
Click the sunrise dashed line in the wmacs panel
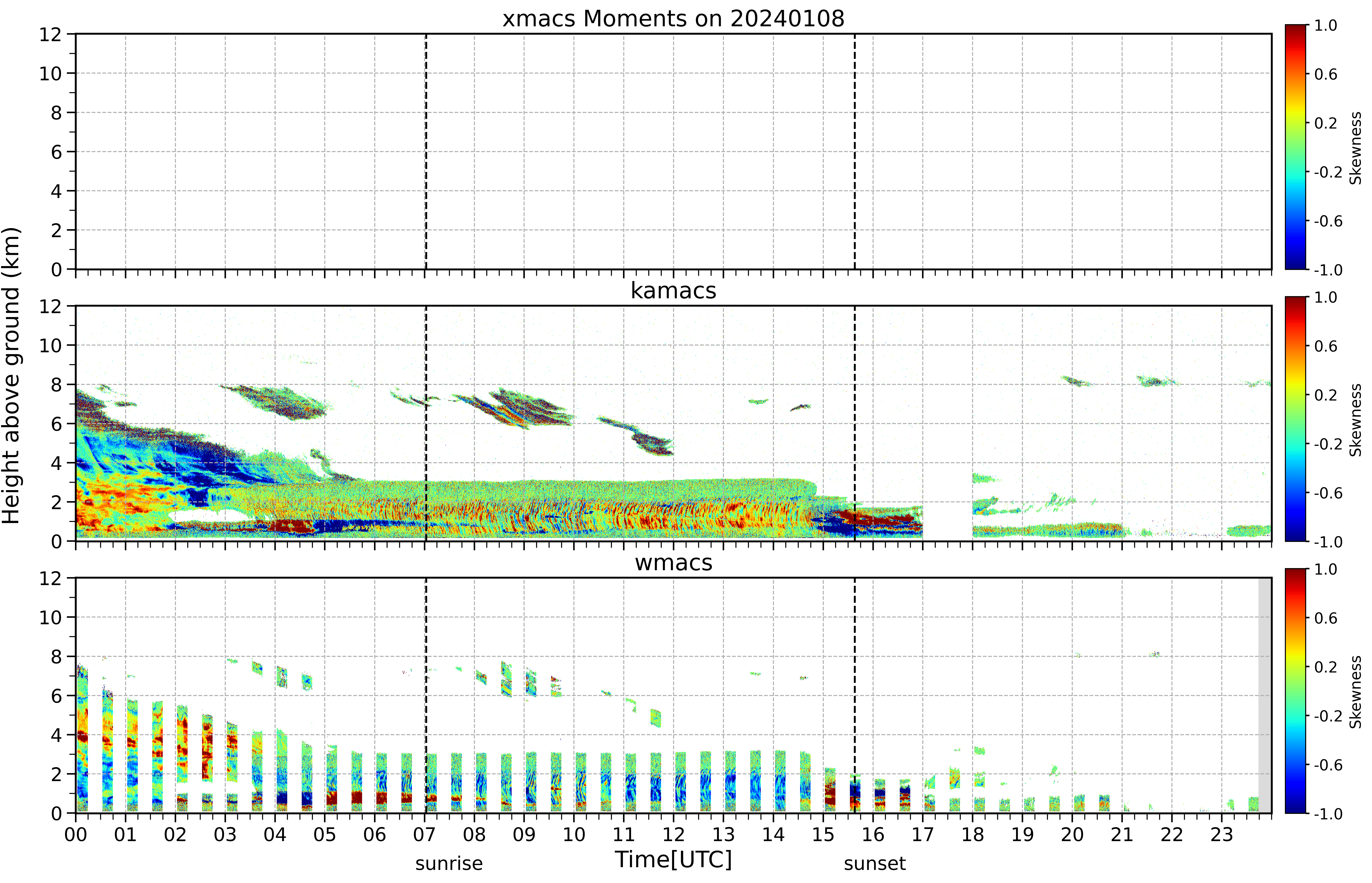coord(426,696)
